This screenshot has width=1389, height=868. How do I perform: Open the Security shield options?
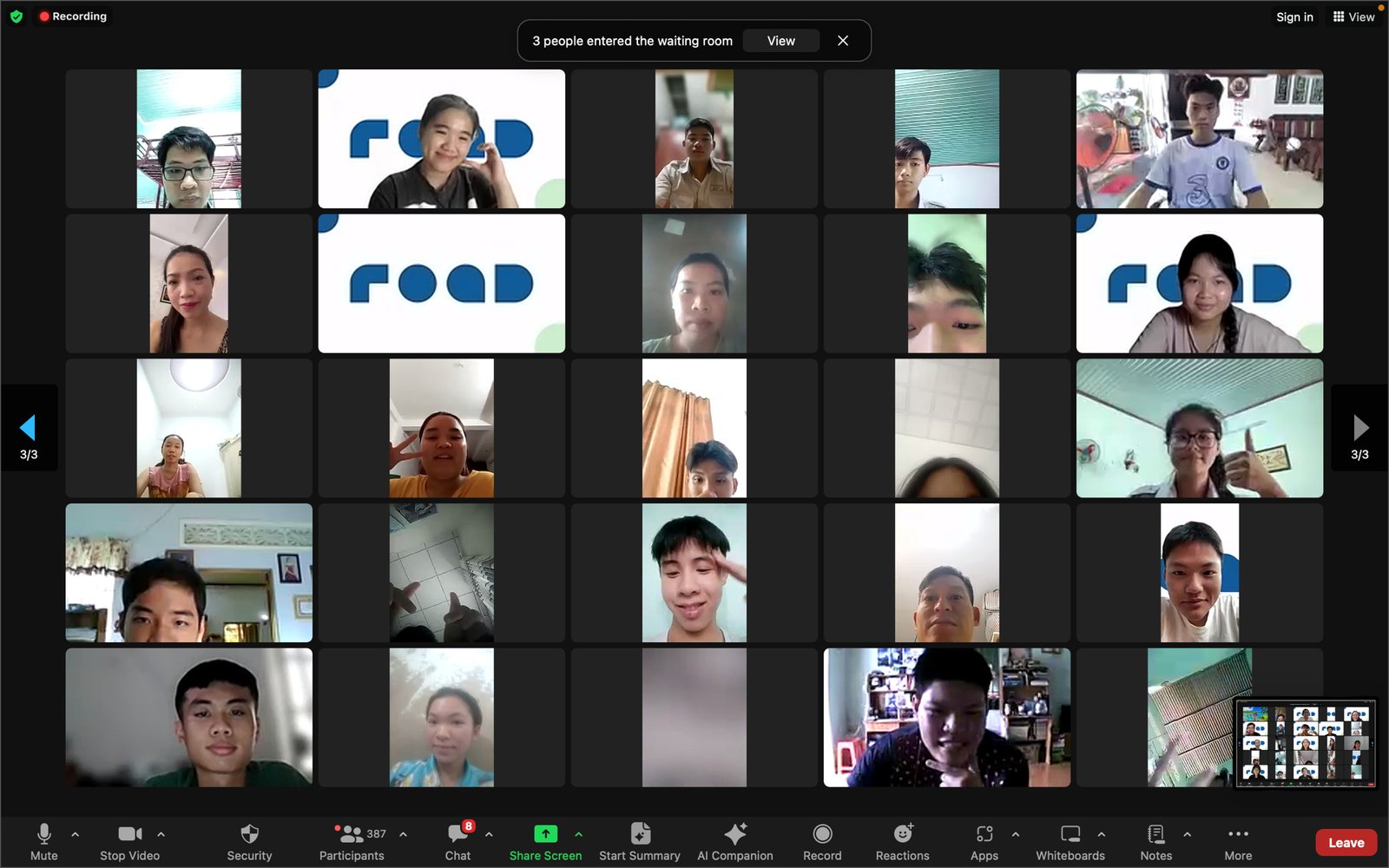[x=249, y=841]
